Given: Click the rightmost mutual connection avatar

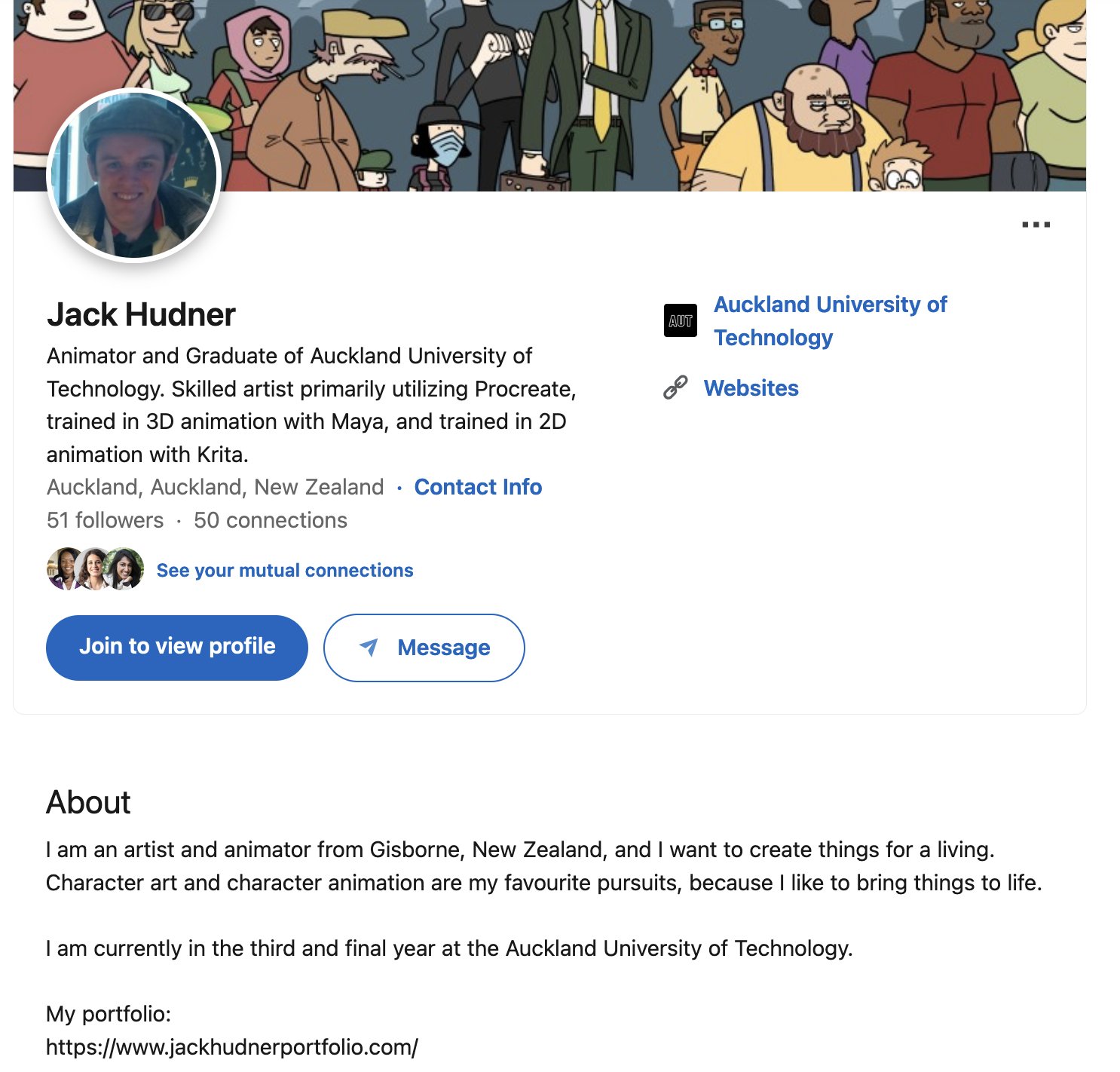Looking at the screenshot, I should tap(125, 569).
